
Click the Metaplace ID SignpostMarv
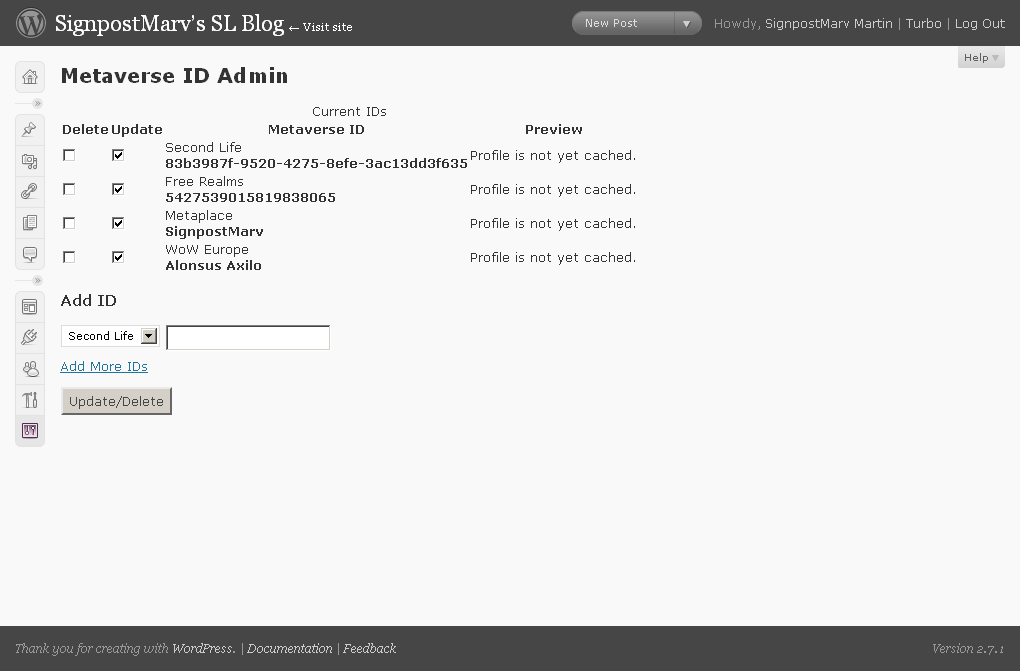[214, 232]
